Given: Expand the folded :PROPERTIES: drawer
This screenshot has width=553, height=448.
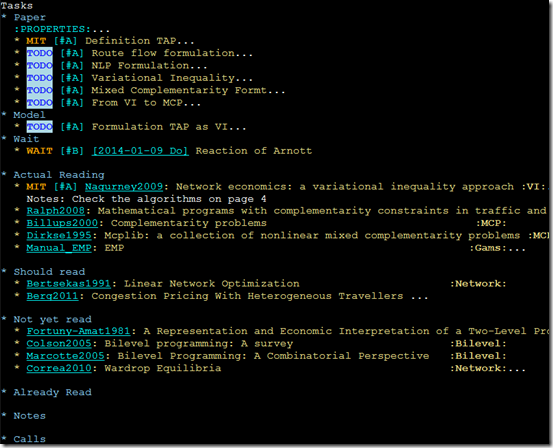Looking at the screenshot, I should coord(62,29).
